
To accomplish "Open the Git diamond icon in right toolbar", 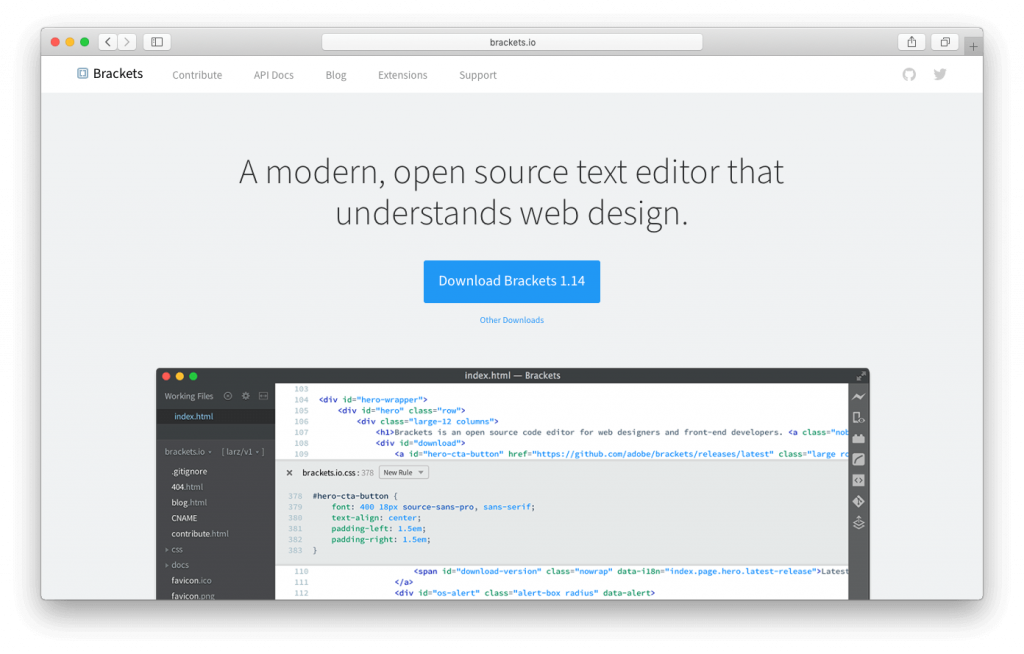I will pyautogui.click(x=859, y=501).
